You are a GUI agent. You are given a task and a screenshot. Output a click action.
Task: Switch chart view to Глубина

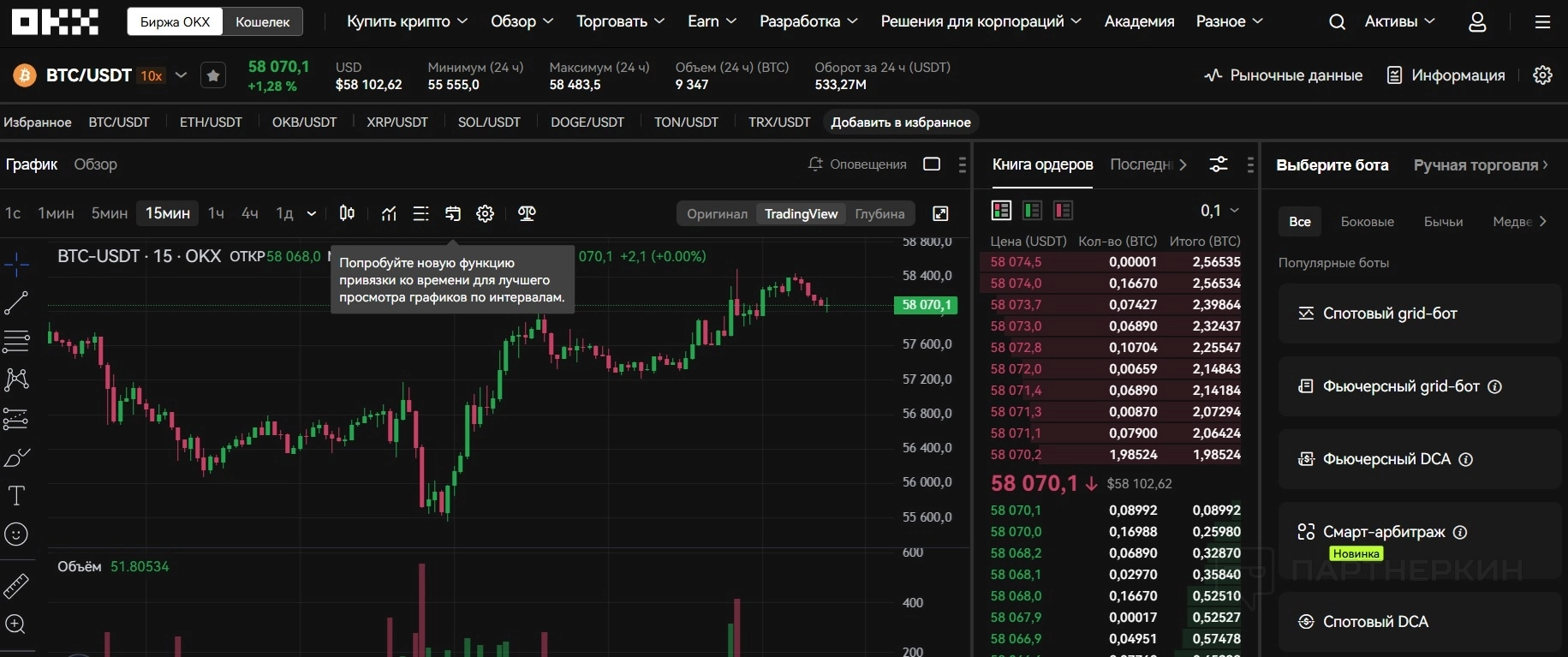879,213
